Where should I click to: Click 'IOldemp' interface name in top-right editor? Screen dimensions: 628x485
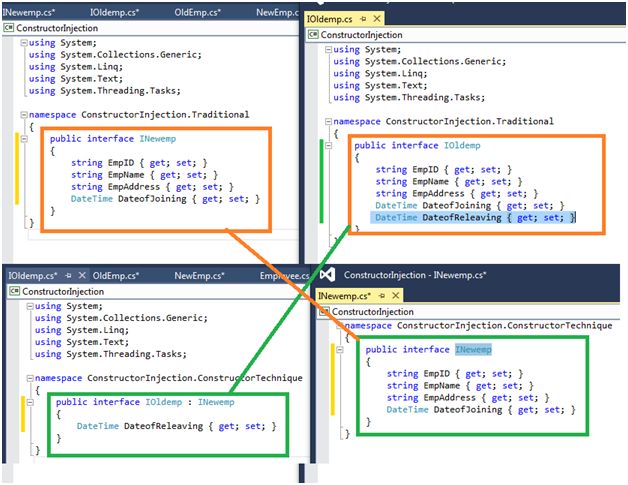coord(462,145)
